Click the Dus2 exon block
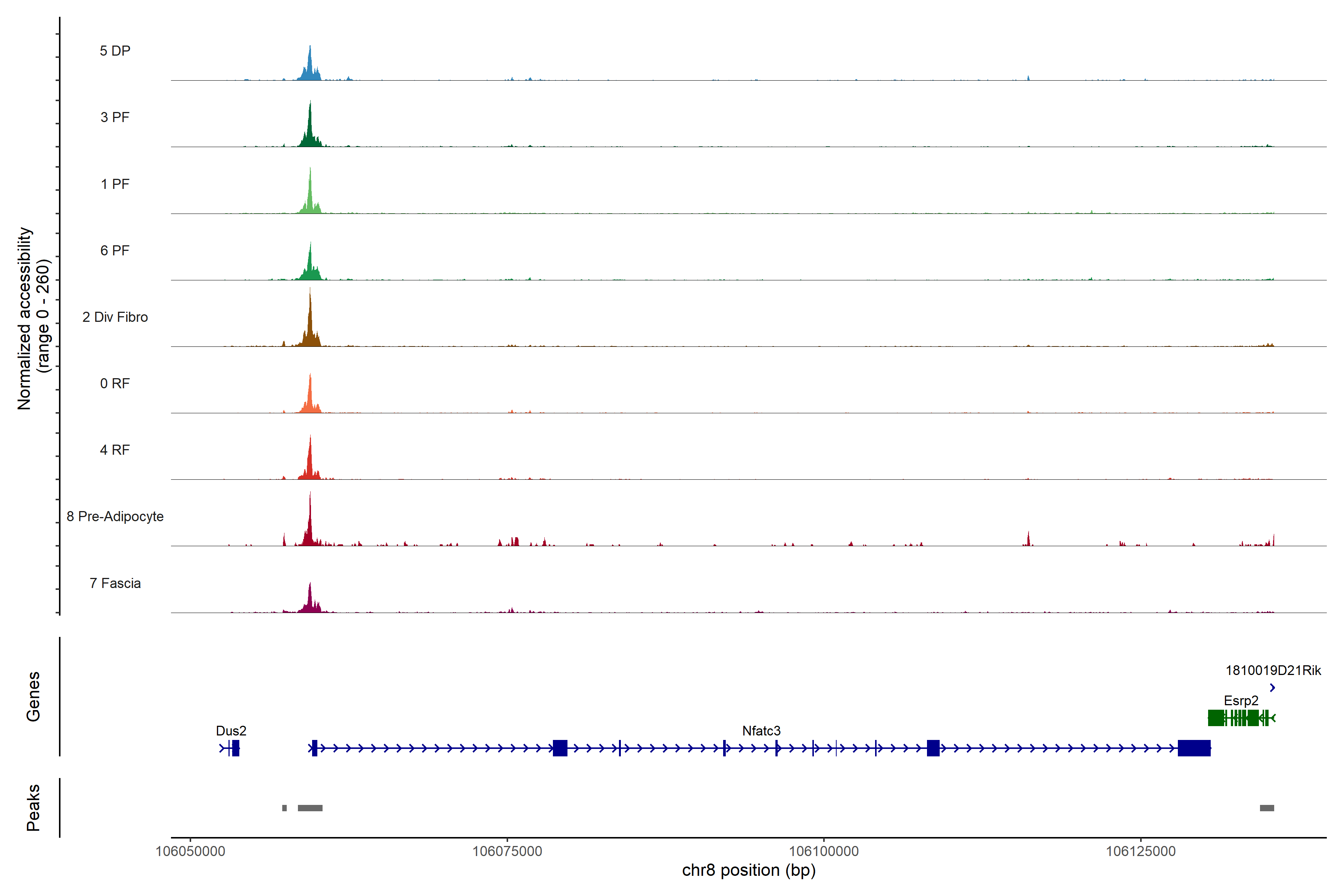The image size is (1344, 896). pos(236,748)
